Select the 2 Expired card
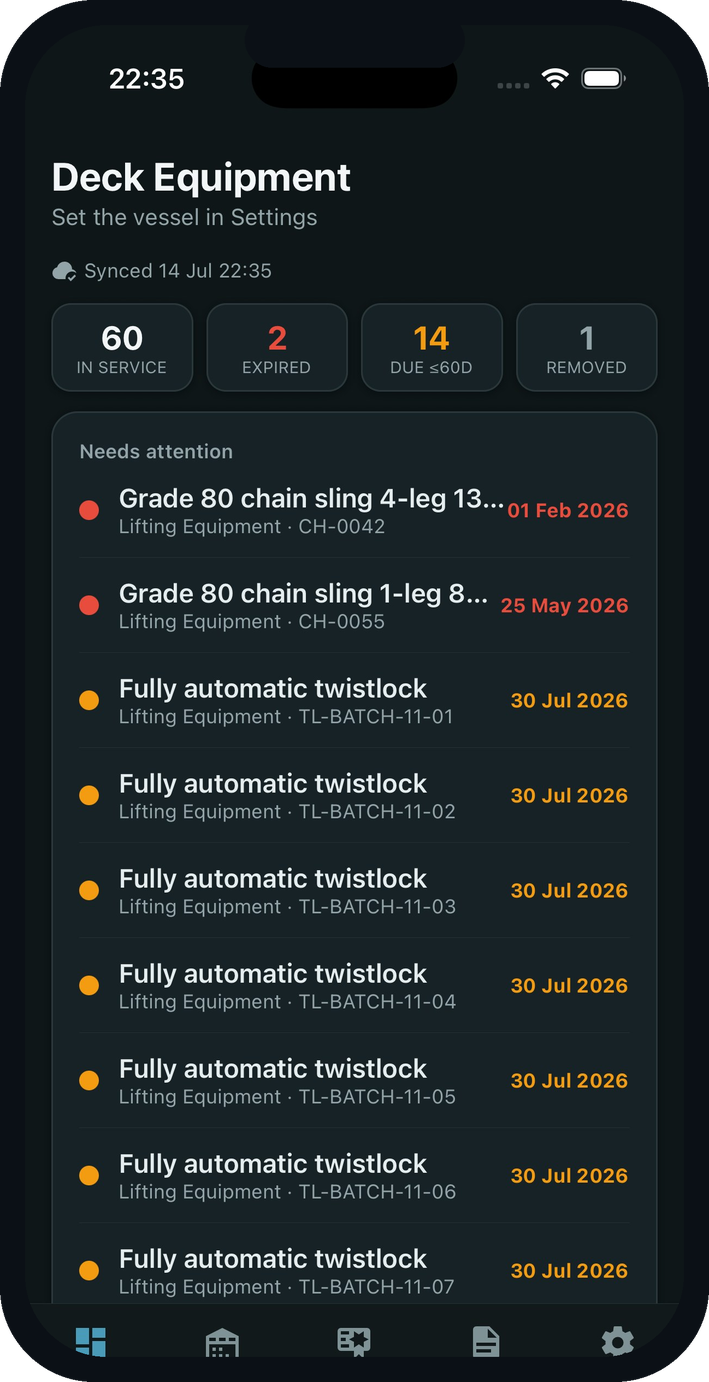The image size is (709, 1382). 277,347
